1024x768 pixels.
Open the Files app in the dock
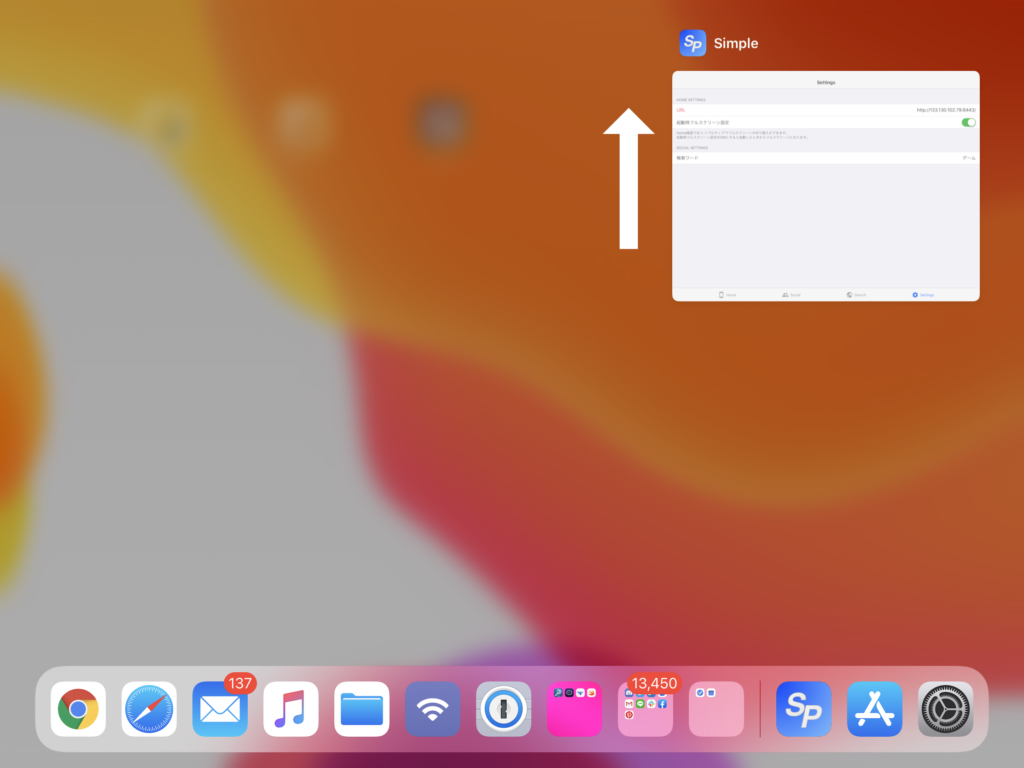click(x=362, y=709)
